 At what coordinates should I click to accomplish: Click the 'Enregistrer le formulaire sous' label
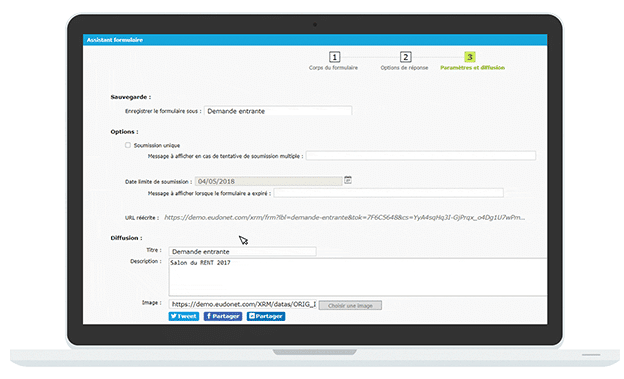163,111
